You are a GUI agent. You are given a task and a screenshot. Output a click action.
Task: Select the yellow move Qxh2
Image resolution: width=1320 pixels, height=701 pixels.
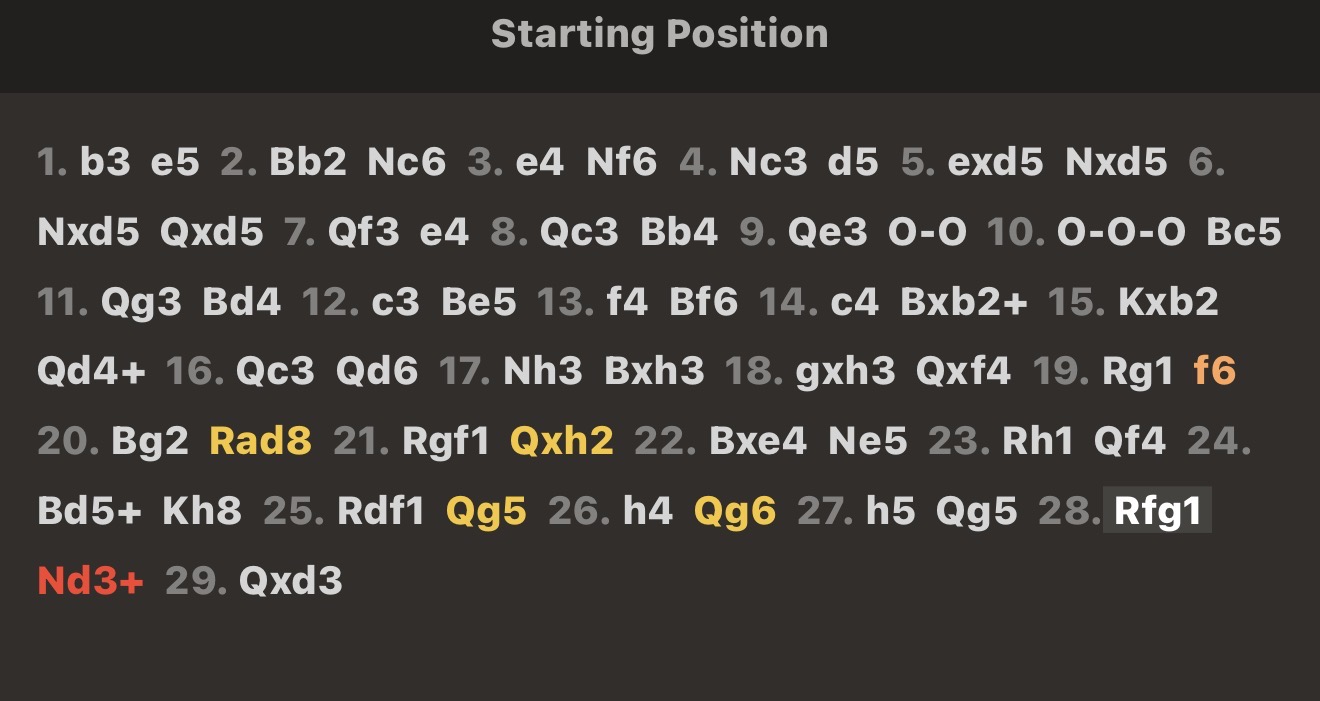pyautogui.click(x=561, y=441)
